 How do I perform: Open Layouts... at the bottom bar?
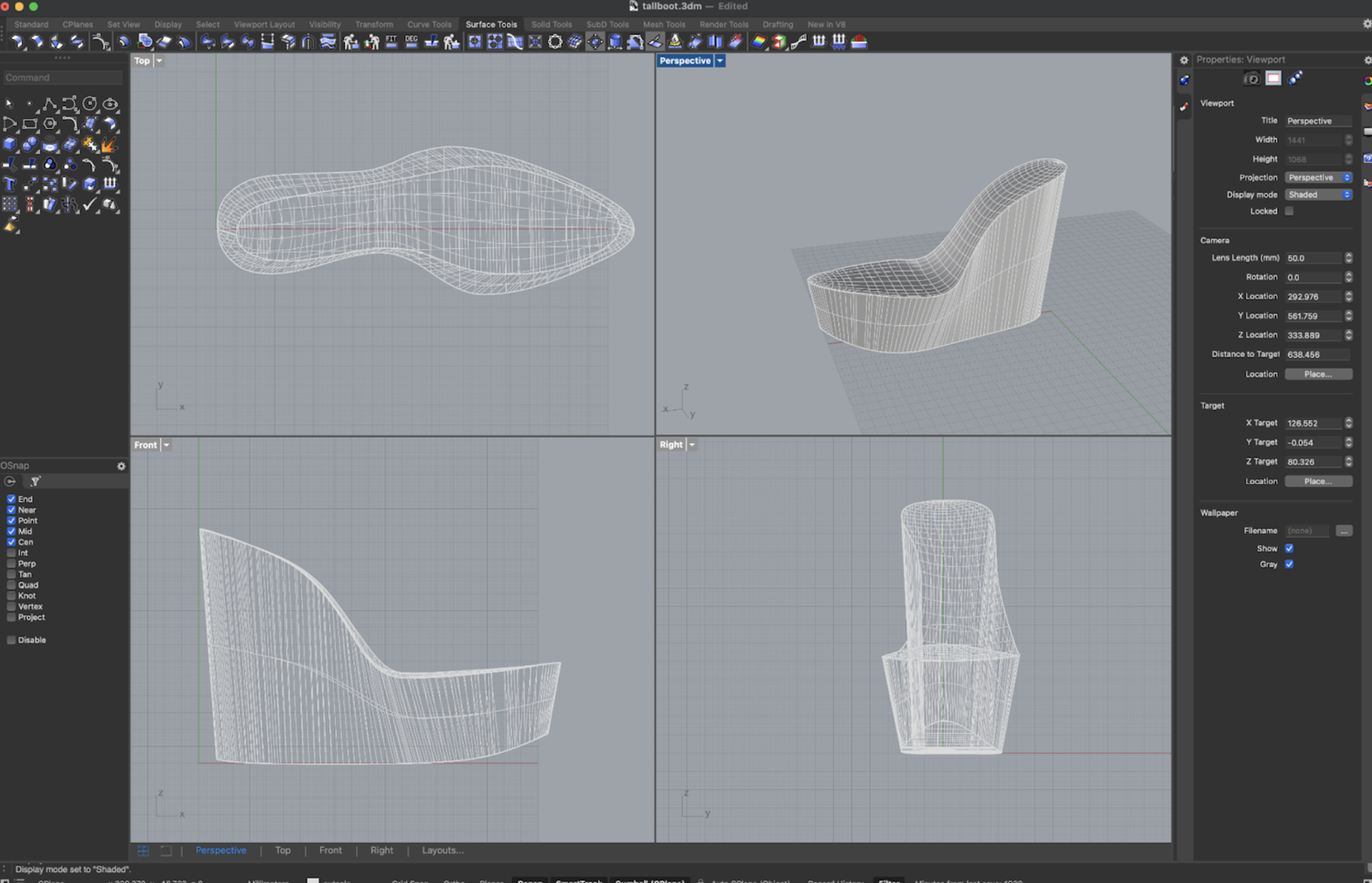(443, 850)
